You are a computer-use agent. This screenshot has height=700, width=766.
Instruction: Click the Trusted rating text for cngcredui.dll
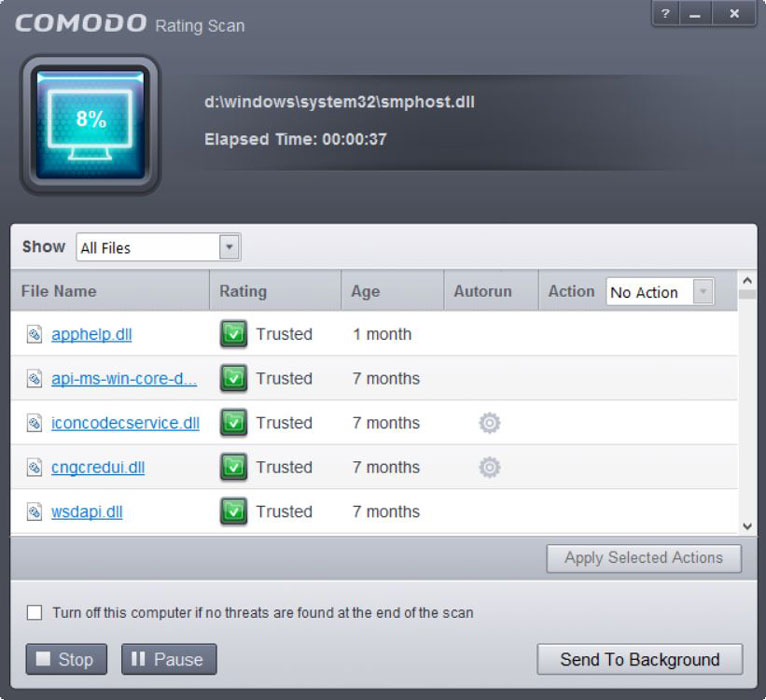[x=284, y=467]
